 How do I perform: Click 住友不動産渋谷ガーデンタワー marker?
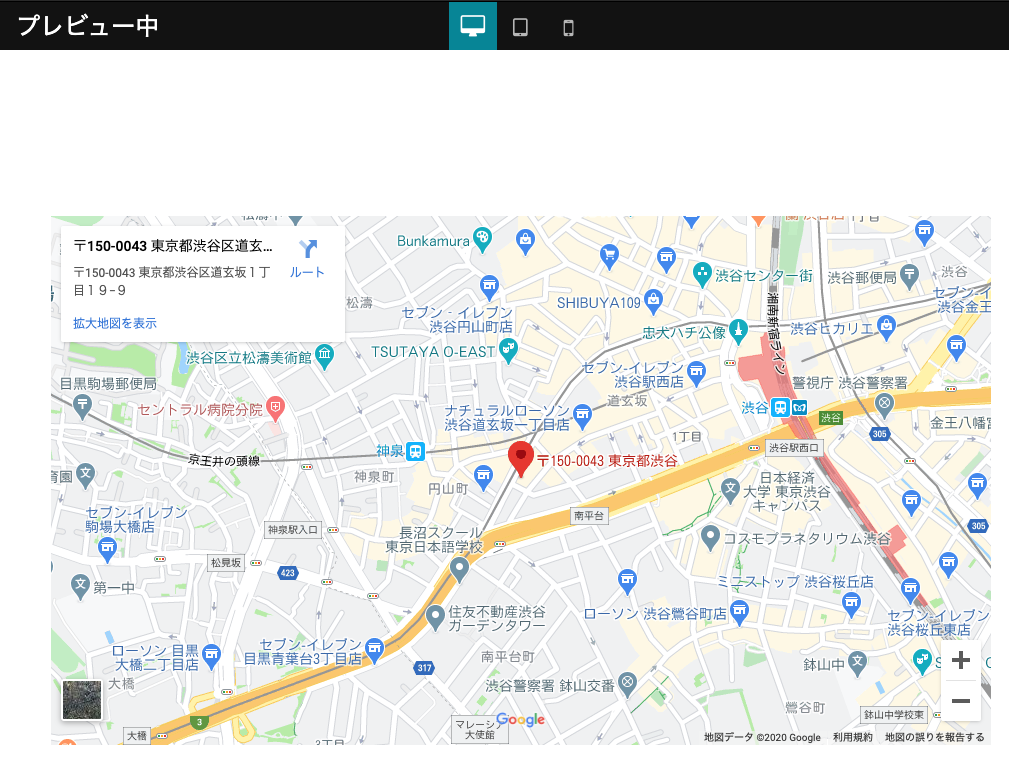tap(436, 617)
